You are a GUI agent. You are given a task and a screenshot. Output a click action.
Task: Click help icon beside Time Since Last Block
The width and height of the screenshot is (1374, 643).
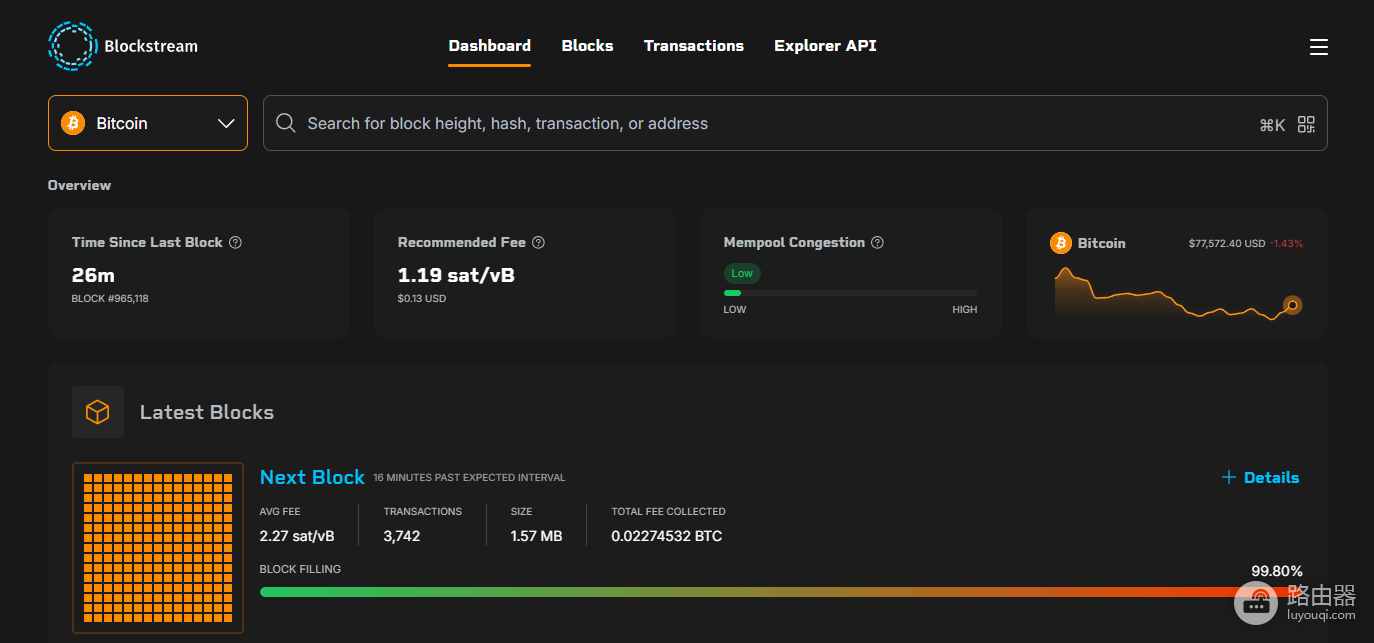click(x=235, y=242)
